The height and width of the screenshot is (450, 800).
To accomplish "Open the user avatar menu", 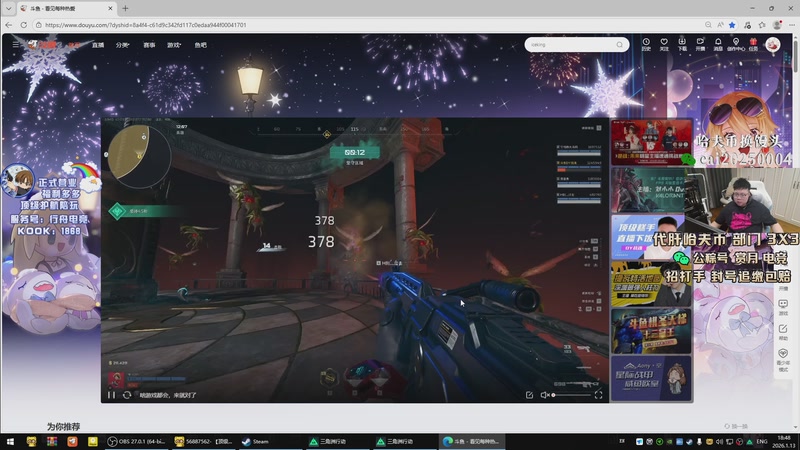I will pyautogui.click(x=773, y=45).
